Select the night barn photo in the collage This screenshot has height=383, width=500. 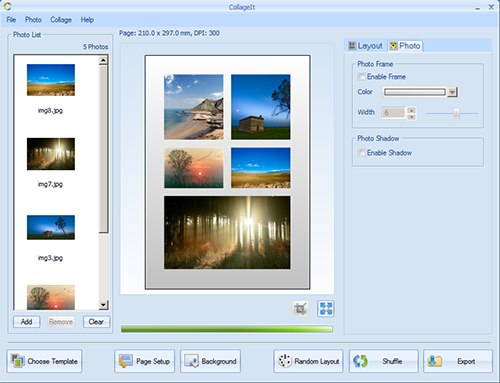pyautogui.click(x=261, y=107)
